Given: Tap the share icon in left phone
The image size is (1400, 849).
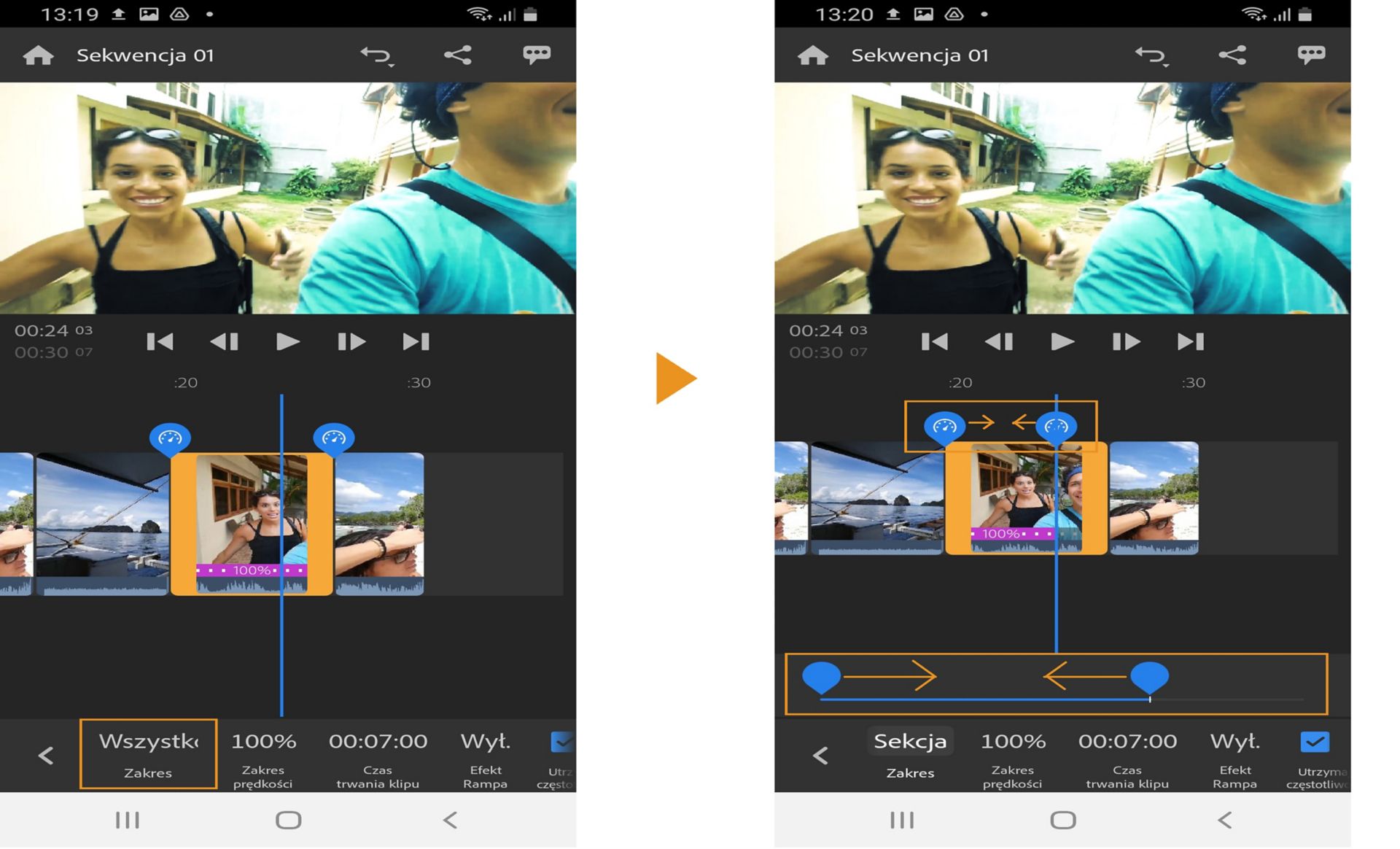Looking at the screenshot, I should 458,55.
